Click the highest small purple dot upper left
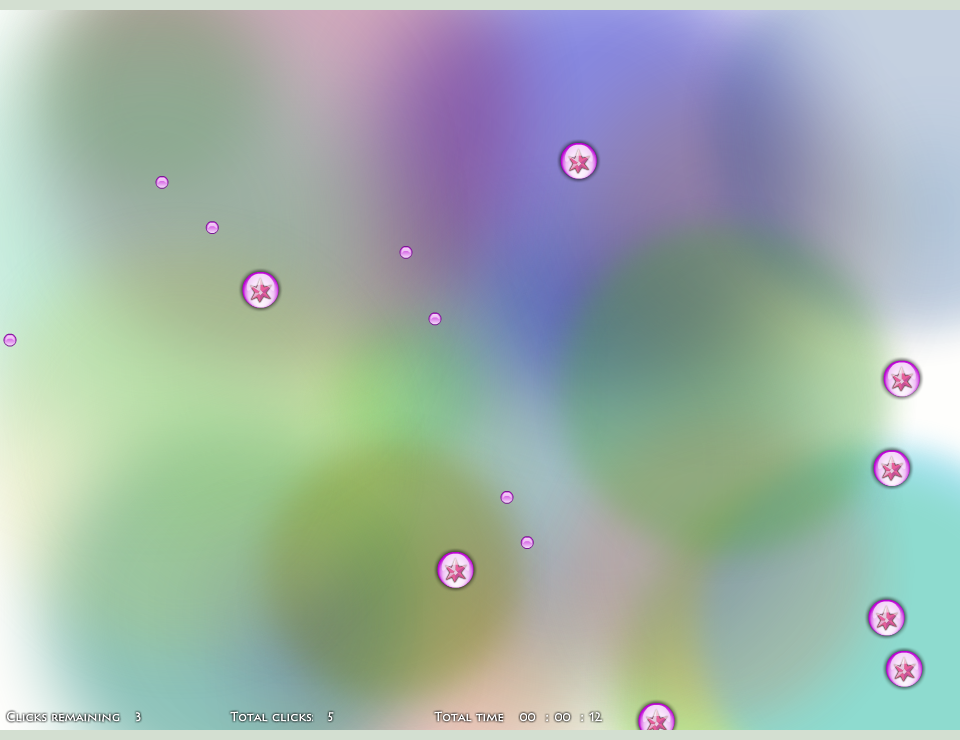The width and height of the screenshot is (960, 740). (161, 182)
